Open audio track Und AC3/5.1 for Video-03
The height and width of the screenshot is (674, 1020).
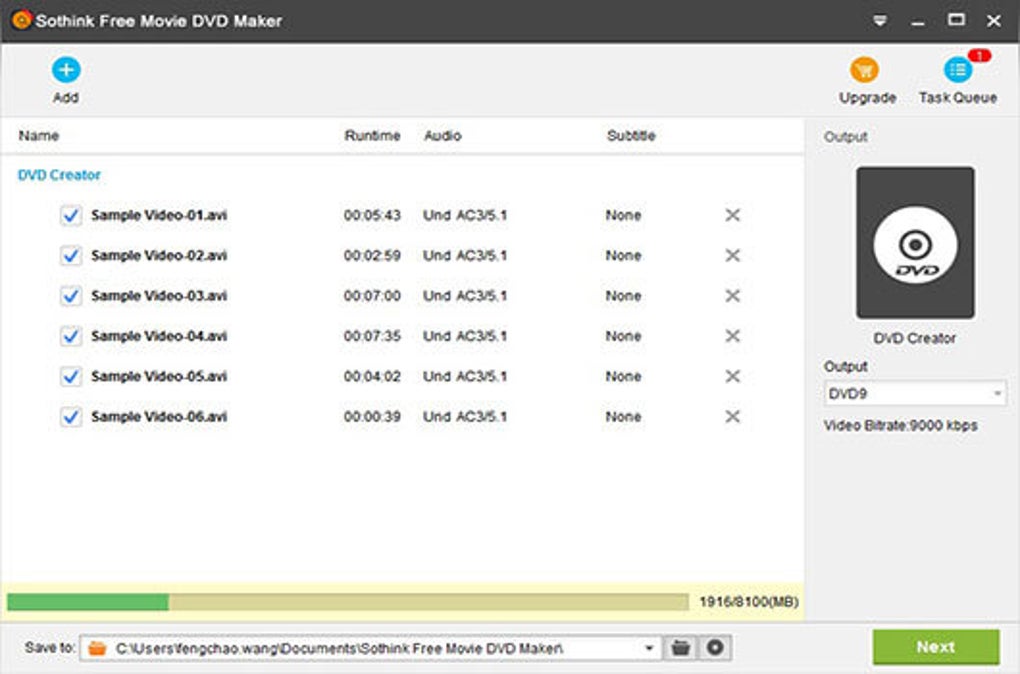pos(464,296)
